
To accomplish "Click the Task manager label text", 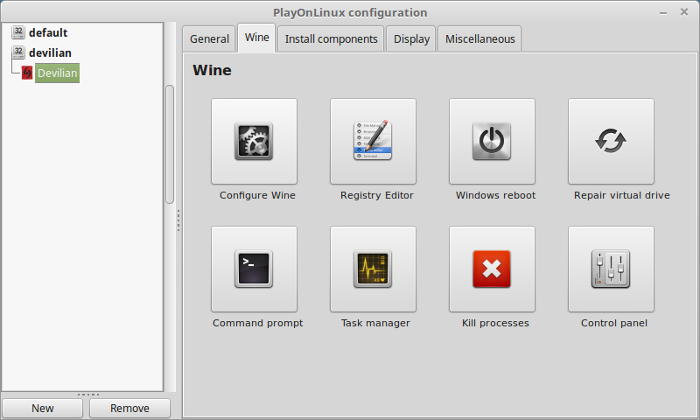I will point(375,323).
